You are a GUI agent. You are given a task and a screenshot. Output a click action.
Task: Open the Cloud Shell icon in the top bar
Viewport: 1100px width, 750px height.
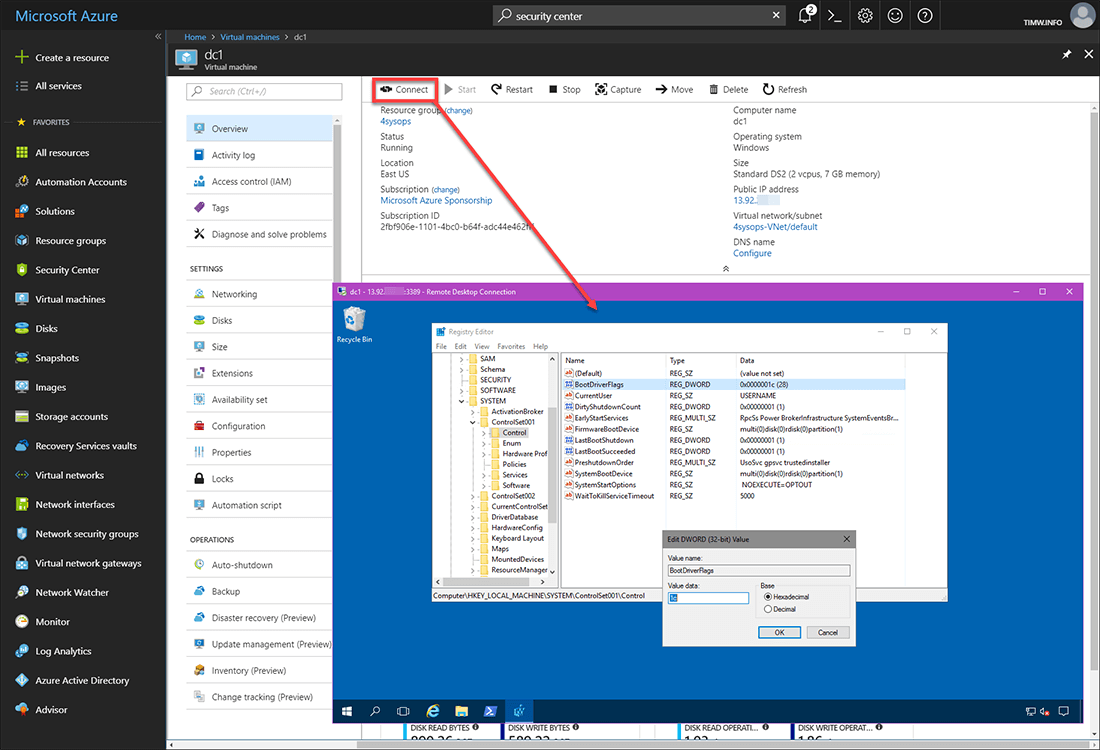[834, 15]
